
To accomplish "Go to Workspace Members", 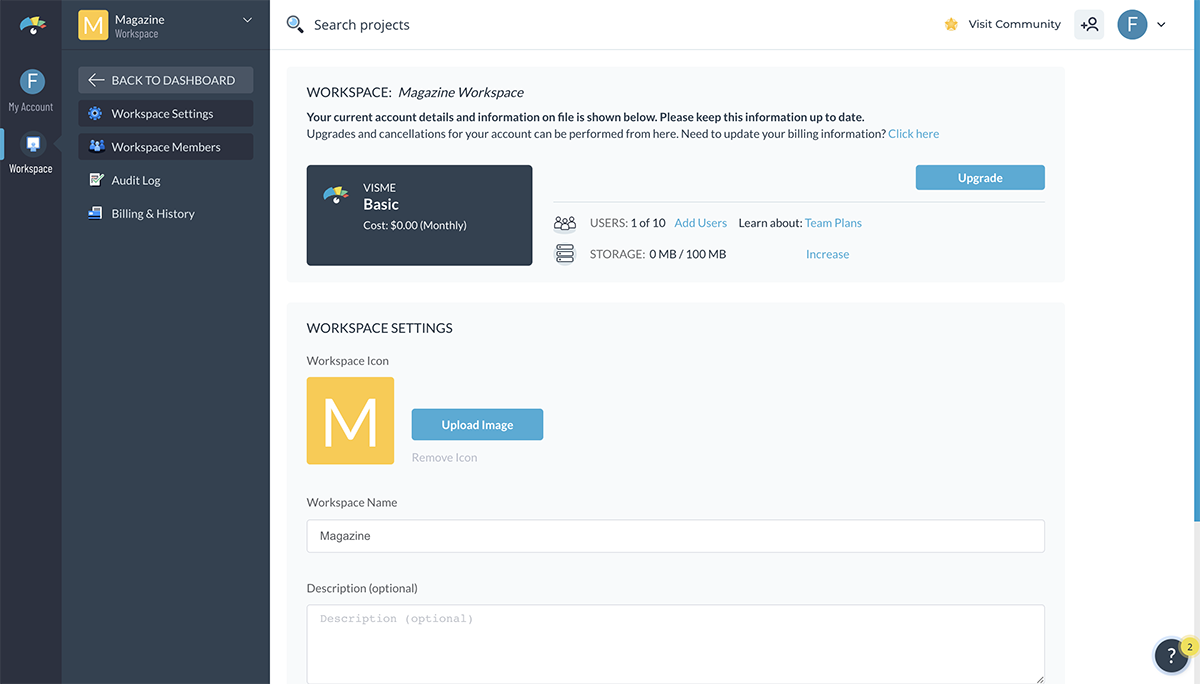I will [165, 147].
